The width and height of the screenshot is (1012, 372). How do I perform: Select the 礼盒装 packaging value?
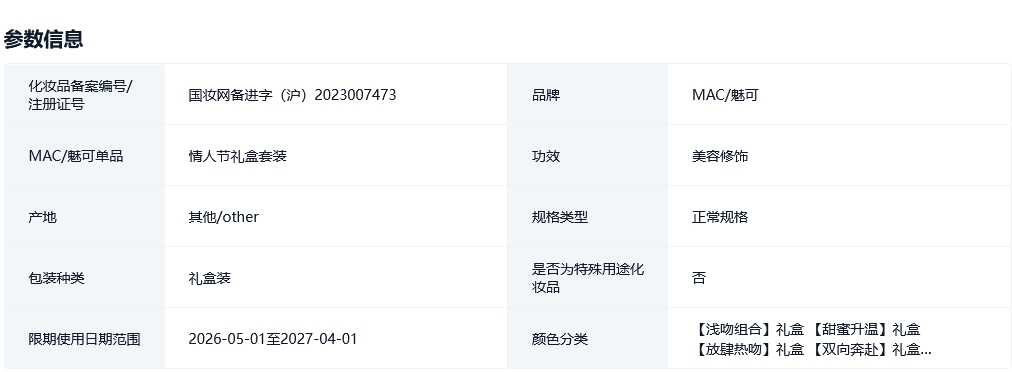pyautogui.click(x=210, y=278)
